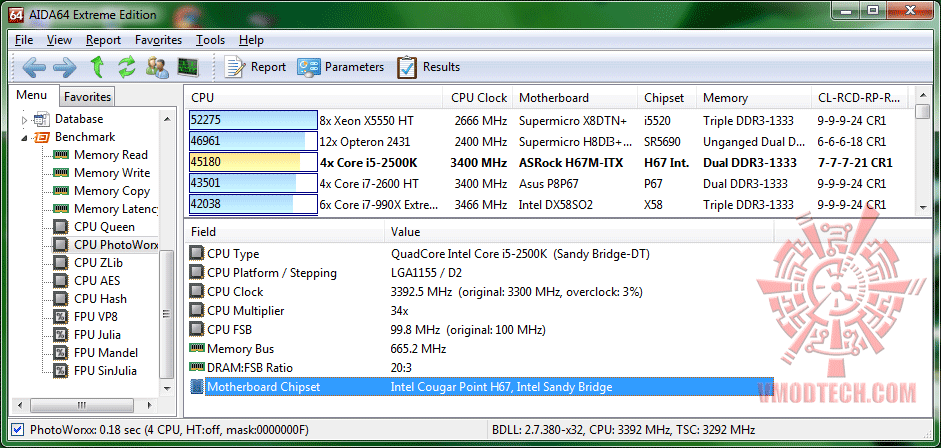This screenshot has height=448, width=941.
Task: Select the CPU Clock field row
Action: pos(479,292)
